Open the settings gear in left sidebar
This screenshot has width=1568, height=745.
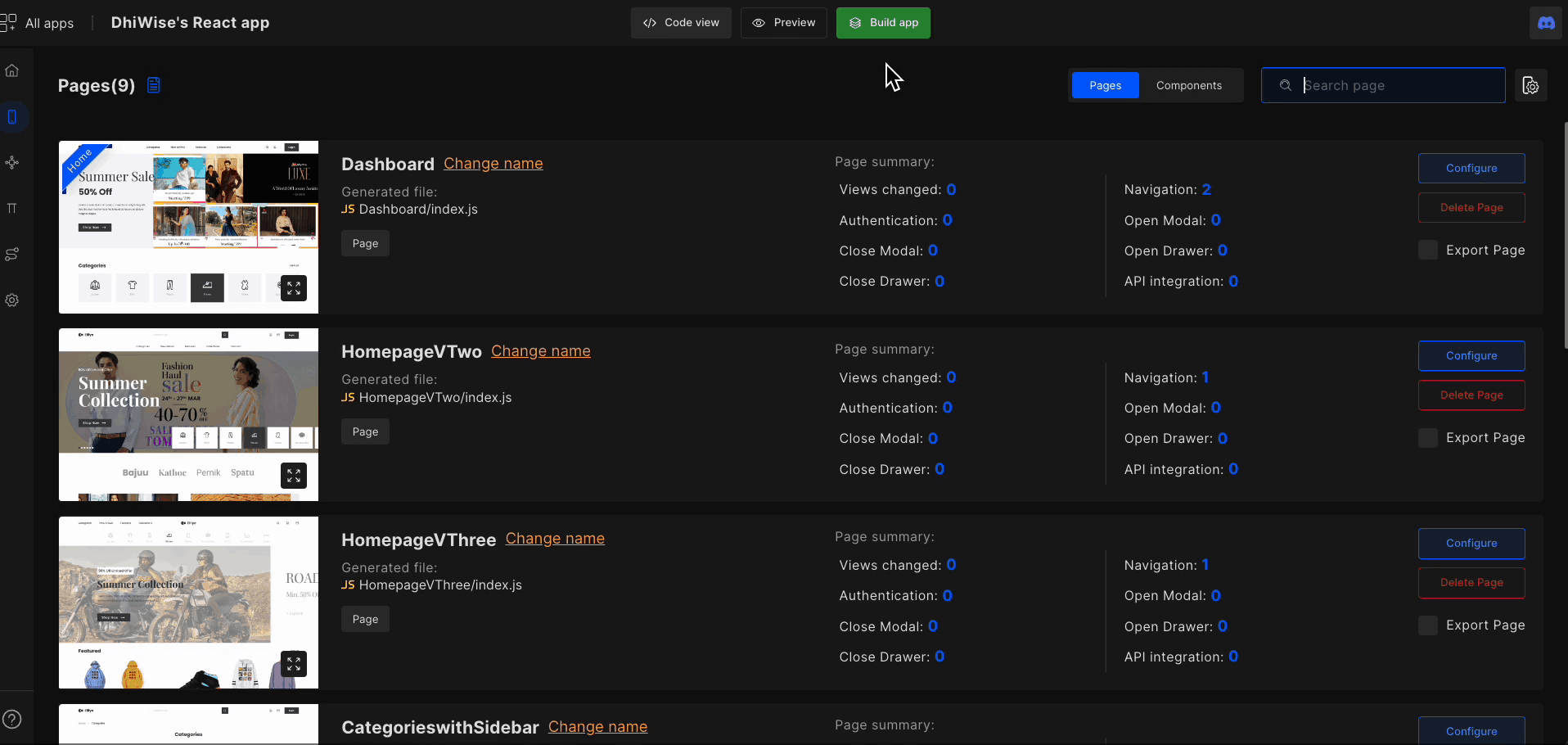pyautogui.click(x=12, y=300)
